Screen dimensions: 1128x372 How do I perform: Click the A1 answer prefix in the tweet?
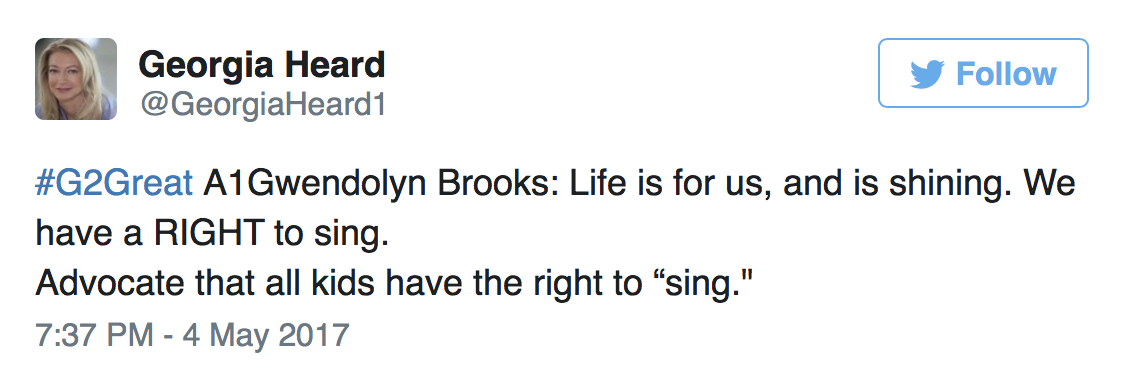[x=219, y=183]
